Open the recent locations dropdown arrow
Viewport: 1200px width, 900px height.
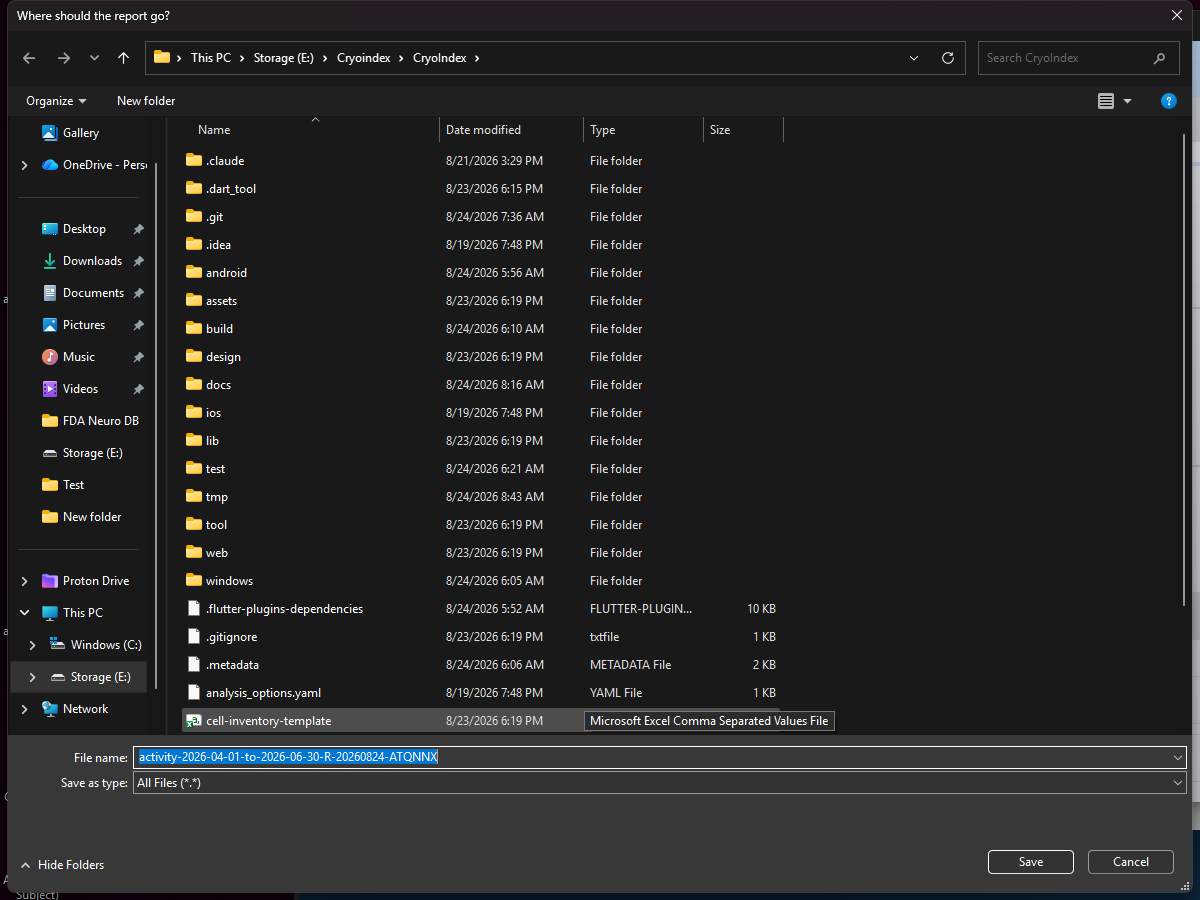click(94, 58)
